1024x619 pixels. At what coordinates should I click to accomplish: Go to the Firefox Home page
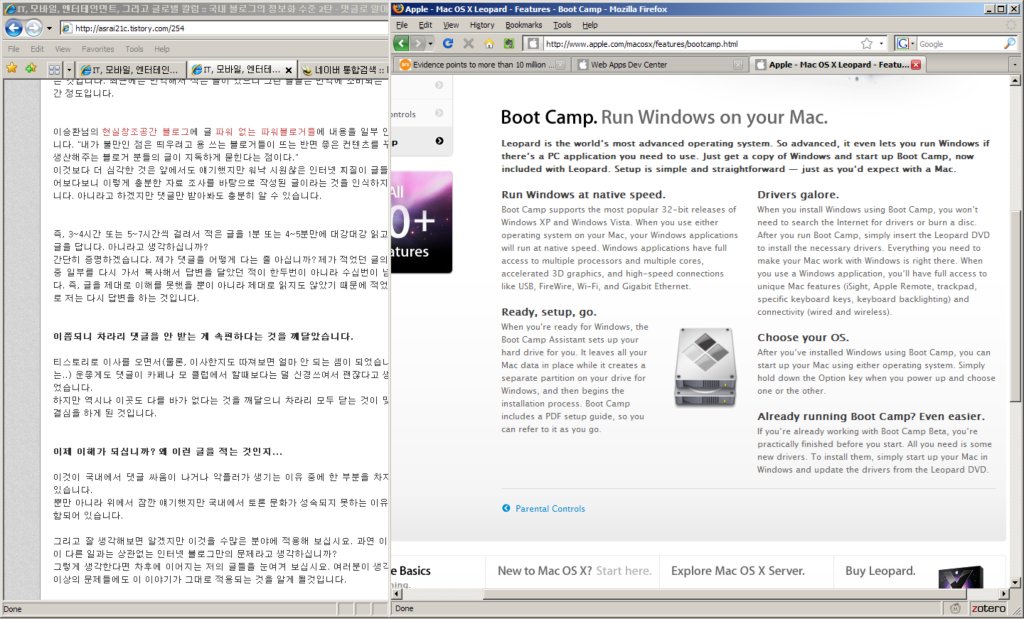488,44
